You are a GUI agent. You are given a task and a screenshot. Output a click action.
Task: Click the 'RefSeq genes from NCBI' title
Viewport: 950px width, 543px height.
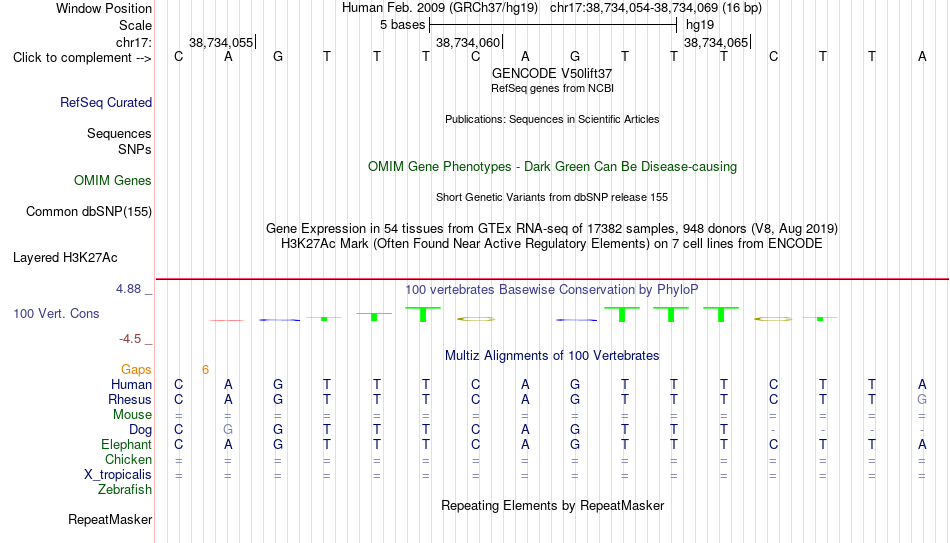tap(553, 88)
